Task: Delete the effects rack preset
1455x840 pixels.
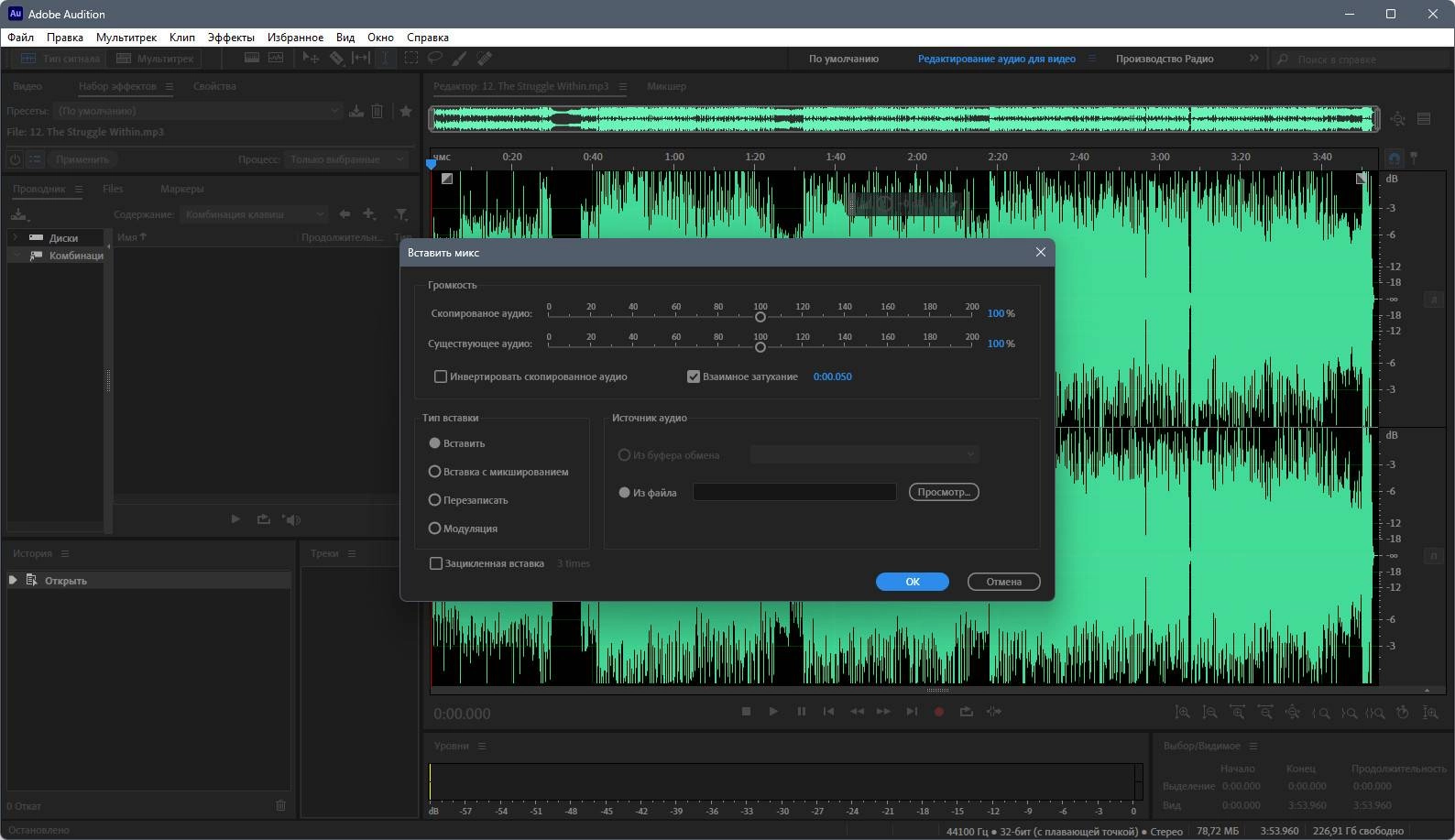Action: [x=377, y=111]
